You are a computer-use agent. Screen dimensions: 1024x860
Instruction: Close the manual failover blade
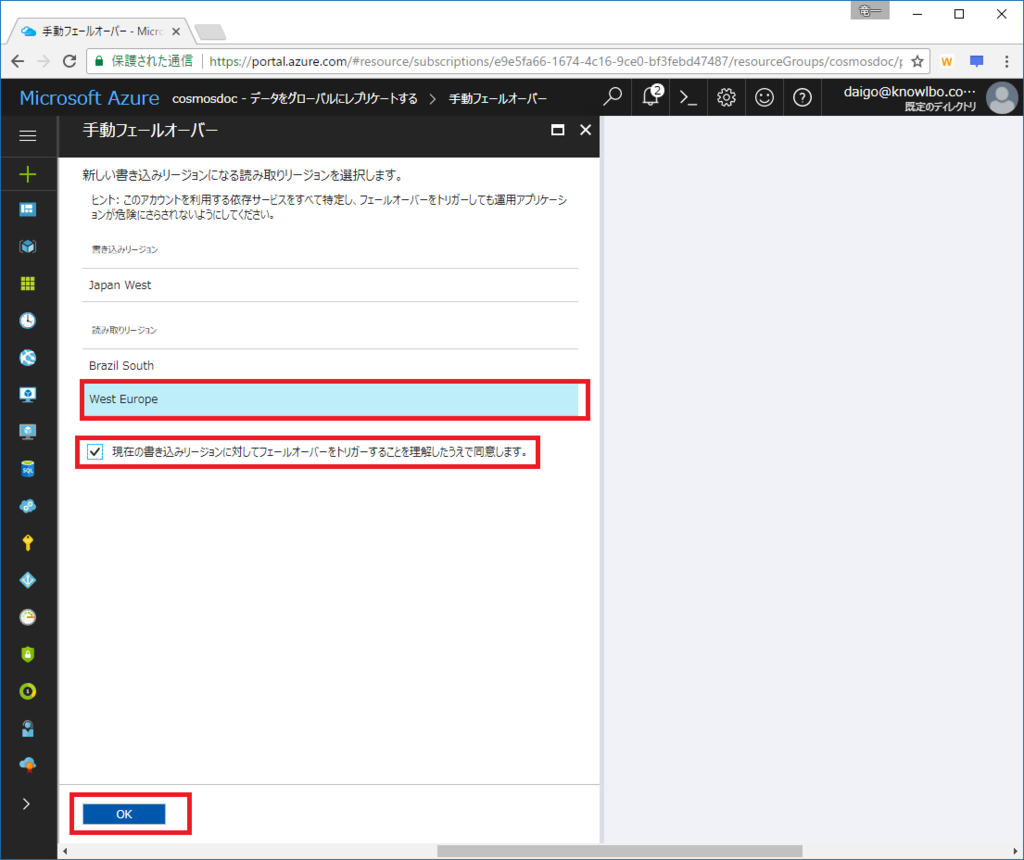[x=586, y=130]
